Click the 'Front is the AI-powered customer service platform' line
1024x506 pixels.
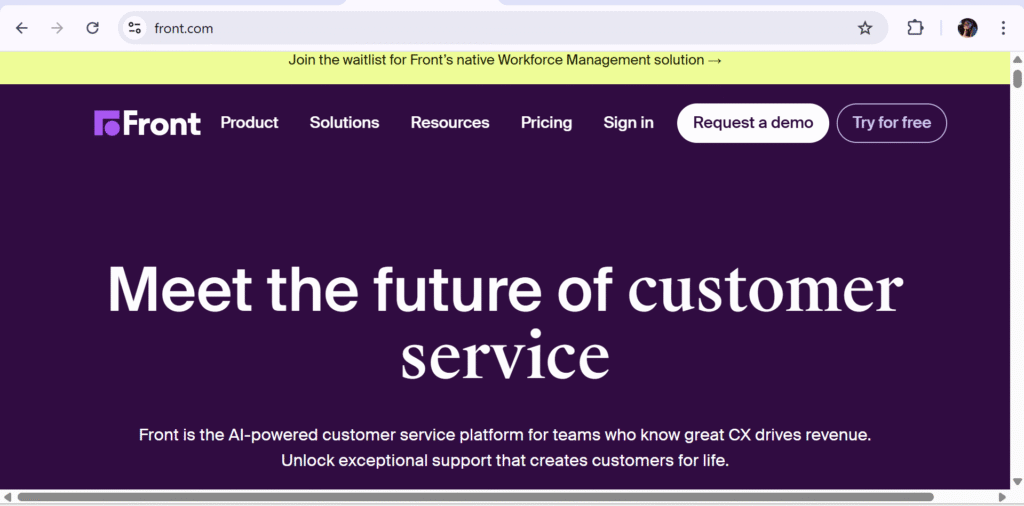tap(505, 435)
